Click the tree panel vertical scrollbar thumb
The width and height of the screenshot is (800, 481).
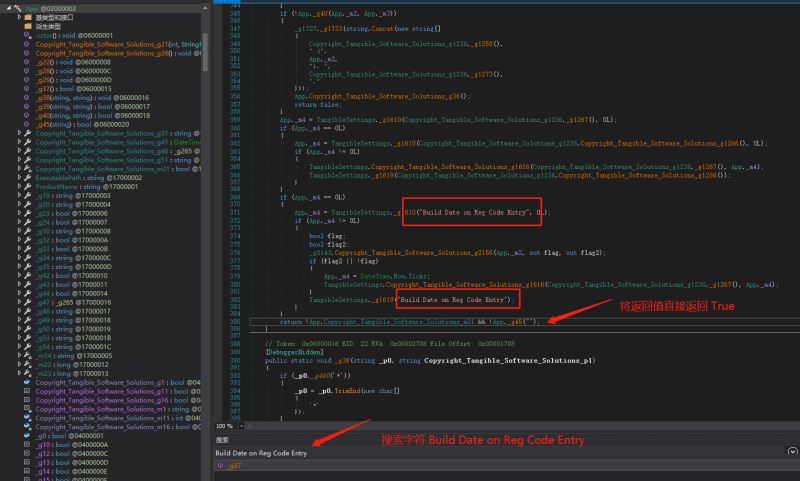(205, 52)
